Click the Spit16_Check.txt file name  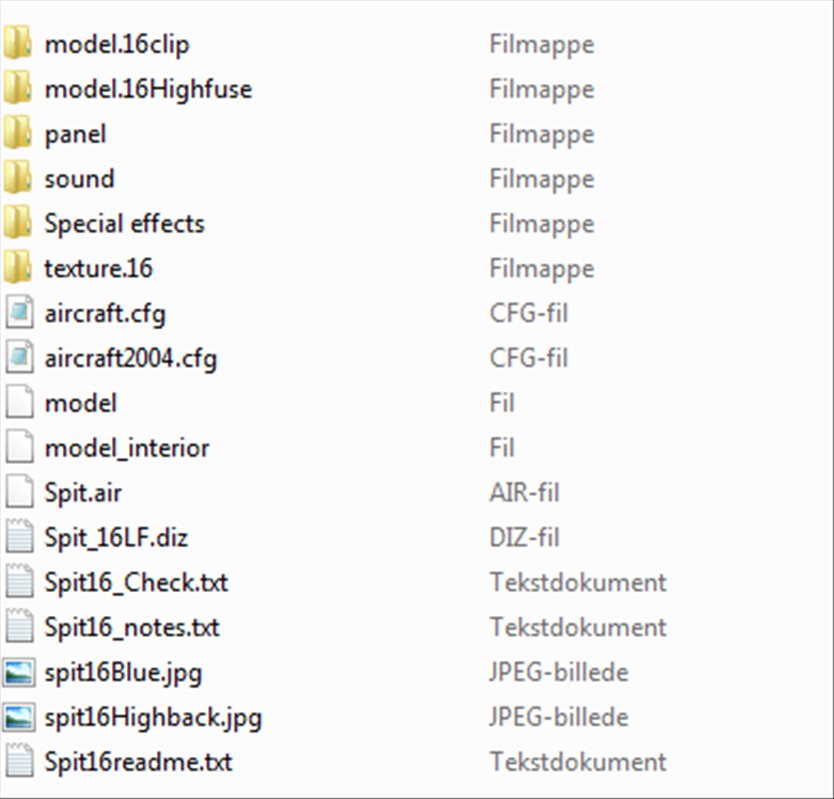[x=136, y=582]
